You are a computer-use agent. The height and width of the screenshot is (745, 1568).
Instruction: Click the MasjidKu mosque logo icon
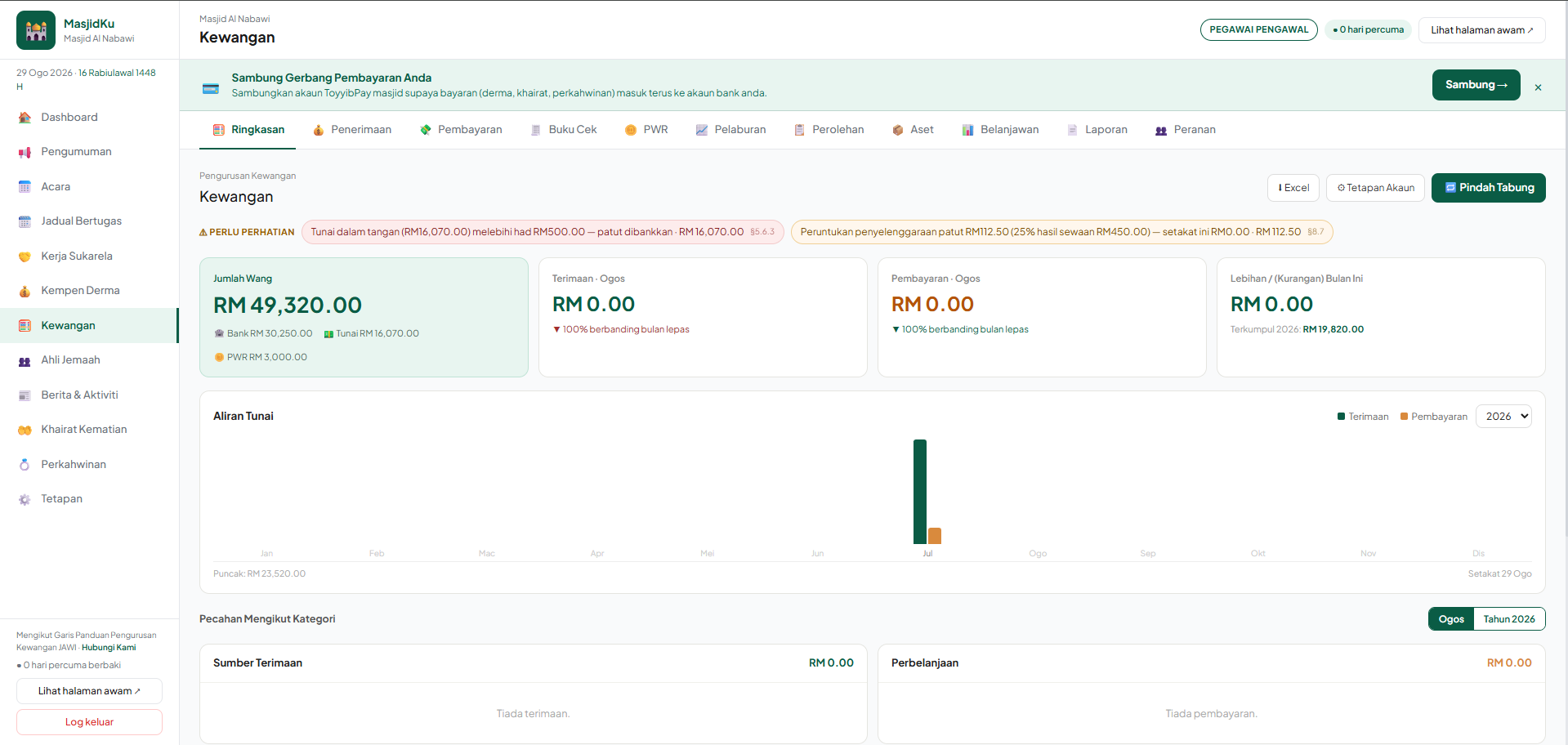(x=36, y=30)
